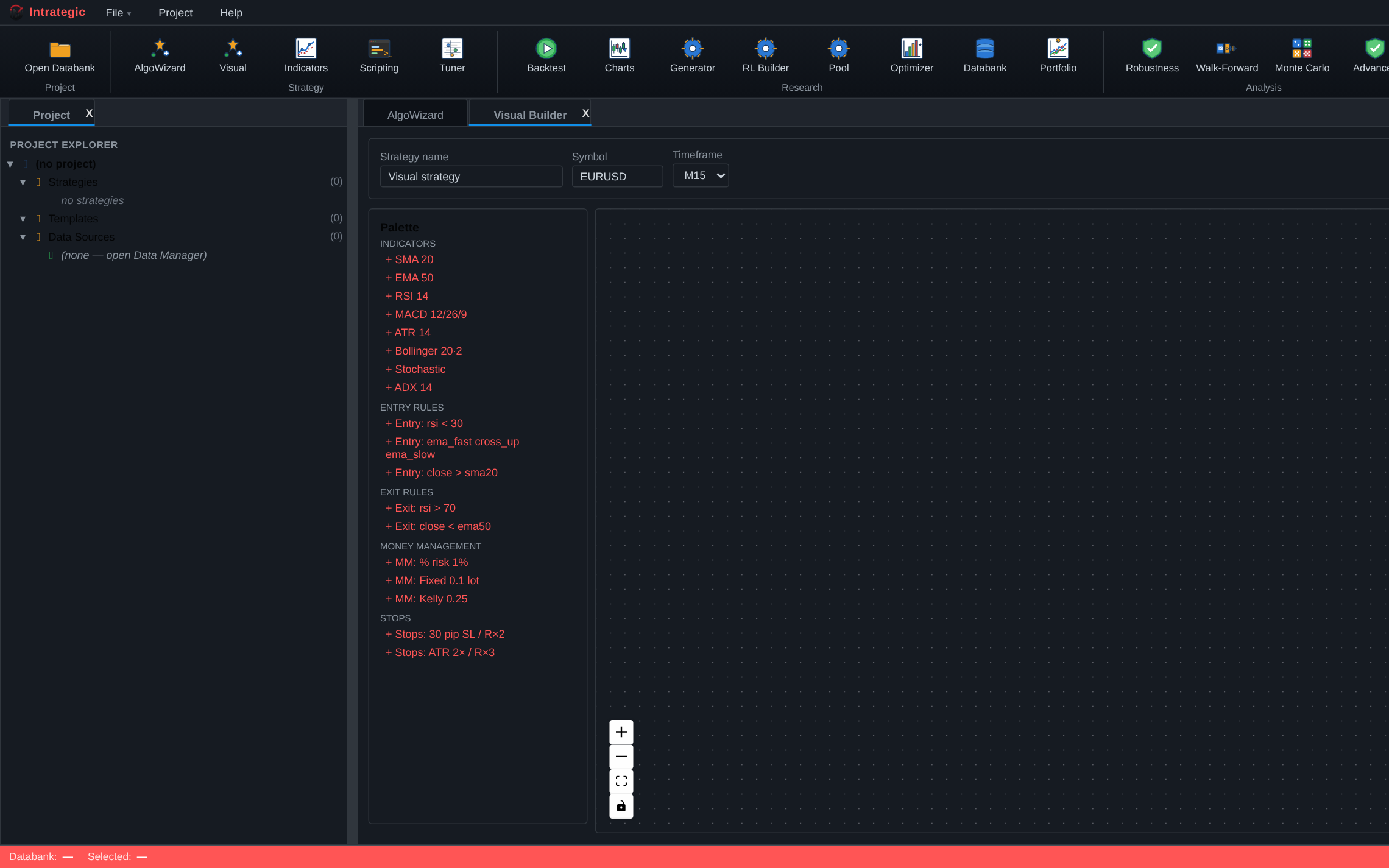The image size is (1389, 868).
Task: Add exit rule close < ema50
Action: [439, 526]
